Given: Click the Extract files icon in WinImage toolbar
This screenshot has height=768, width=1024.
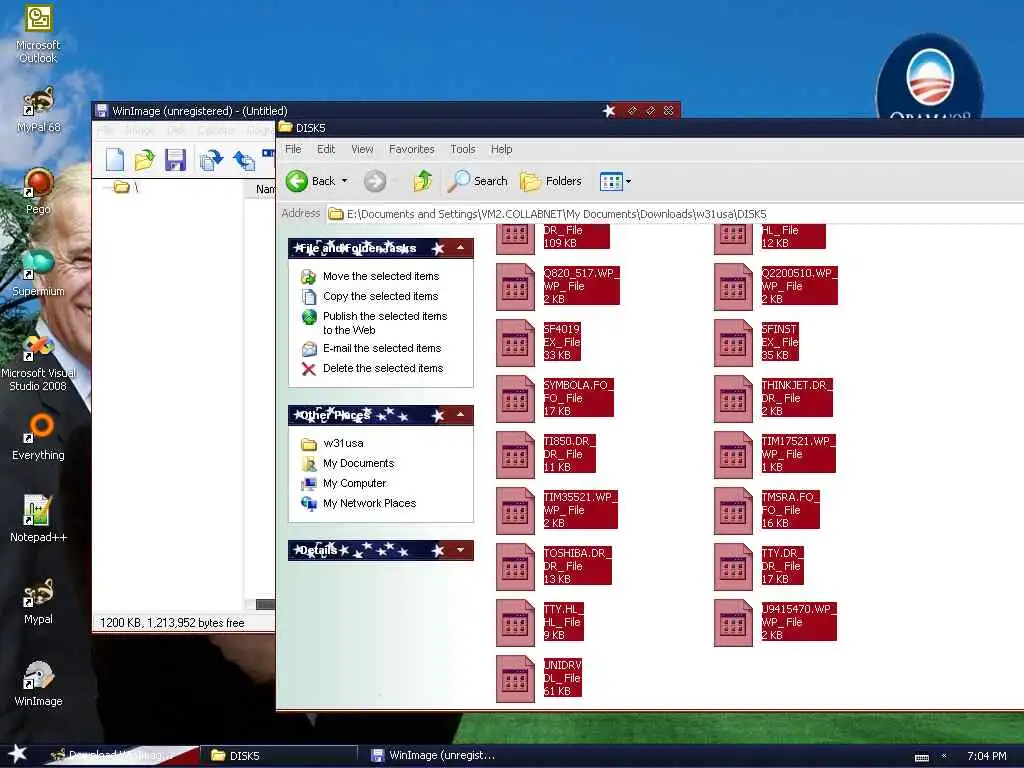Looking at the screenshot, I should click(x=211, y=160).
